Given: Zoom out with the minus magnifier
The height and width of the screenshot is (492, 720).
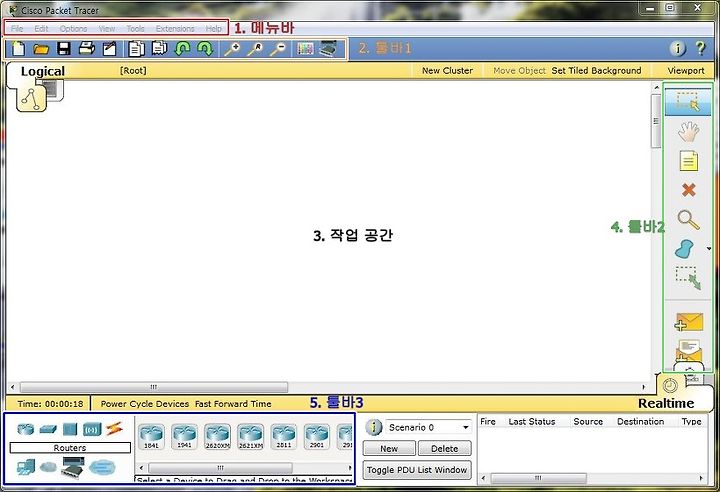Looking at the screenshot, I should pyautogui.click(x=278, y=49).
